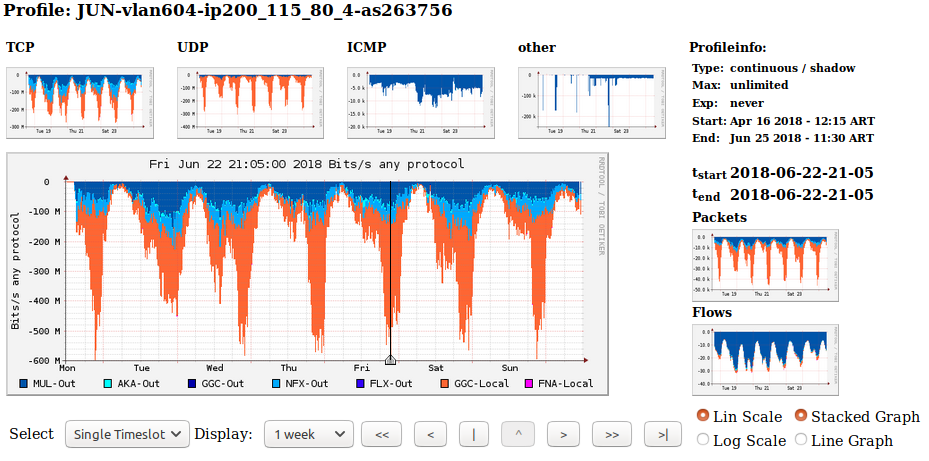Choose the Stacked Graph radio button
Screen dimensions: 929x461
pyautogui.click(x=801, y=416)
